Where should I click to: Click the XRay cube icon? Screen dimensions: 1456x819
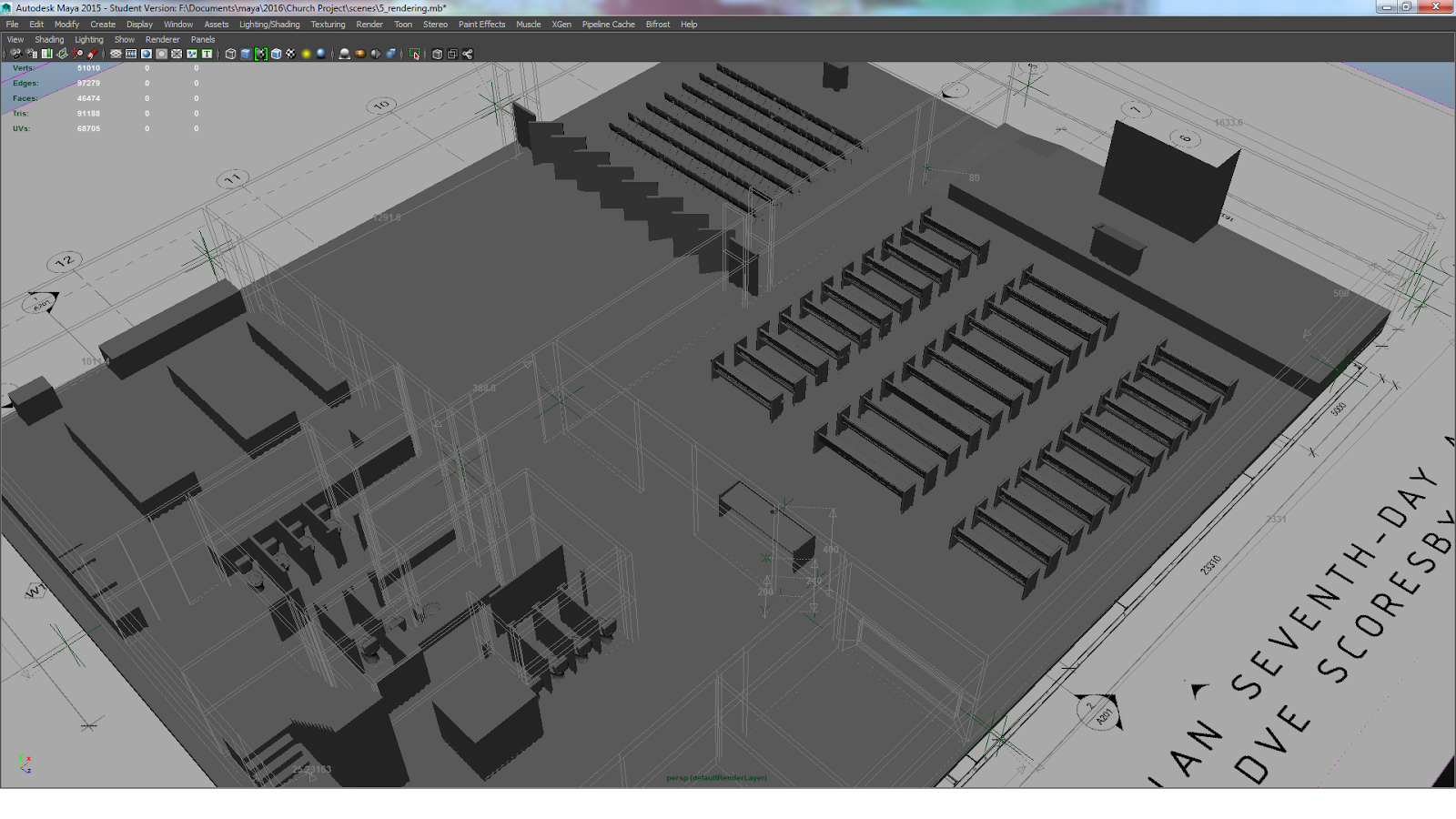[x=437, y=54]
